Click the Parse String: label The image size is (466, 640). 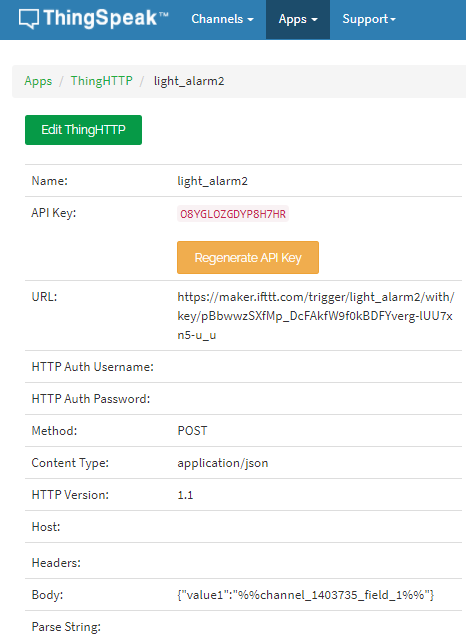coord(66,627)
